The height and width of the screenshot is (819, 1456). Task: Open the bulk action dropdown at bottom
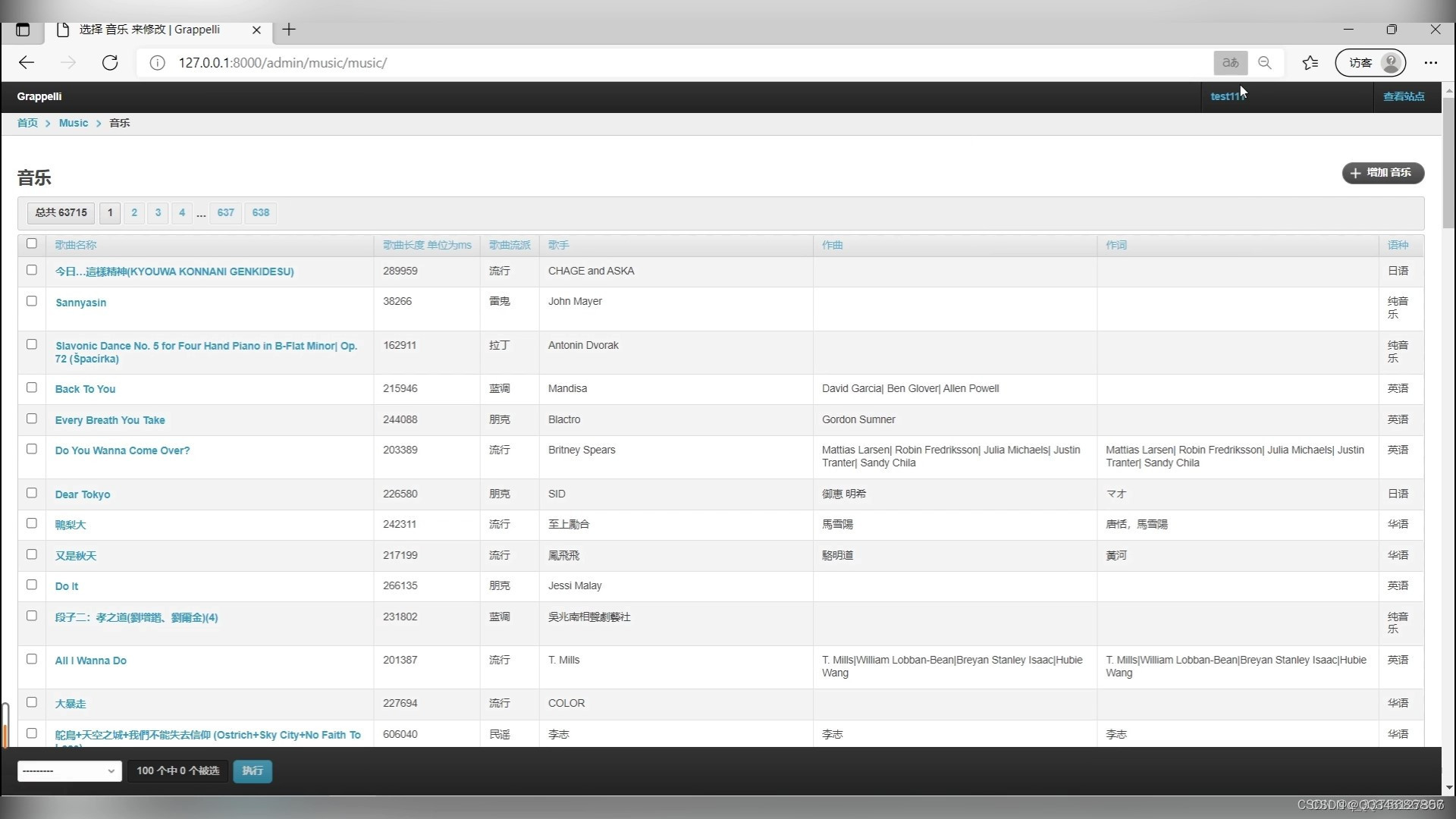tap(69, 771)
